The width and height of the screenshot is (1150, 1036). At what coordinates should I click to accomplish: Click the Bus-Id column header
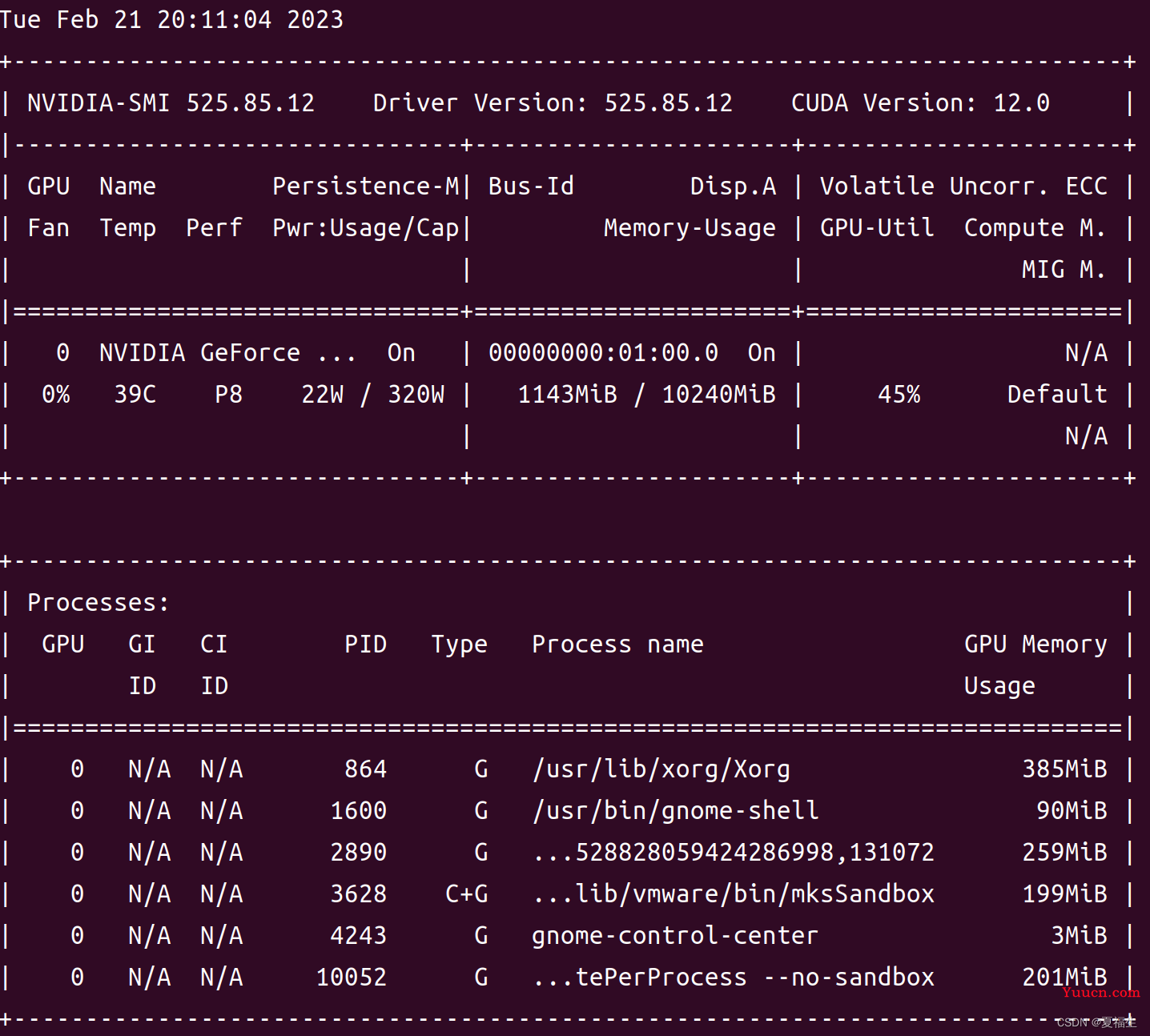pyautogui.click(x=531, y=186)
